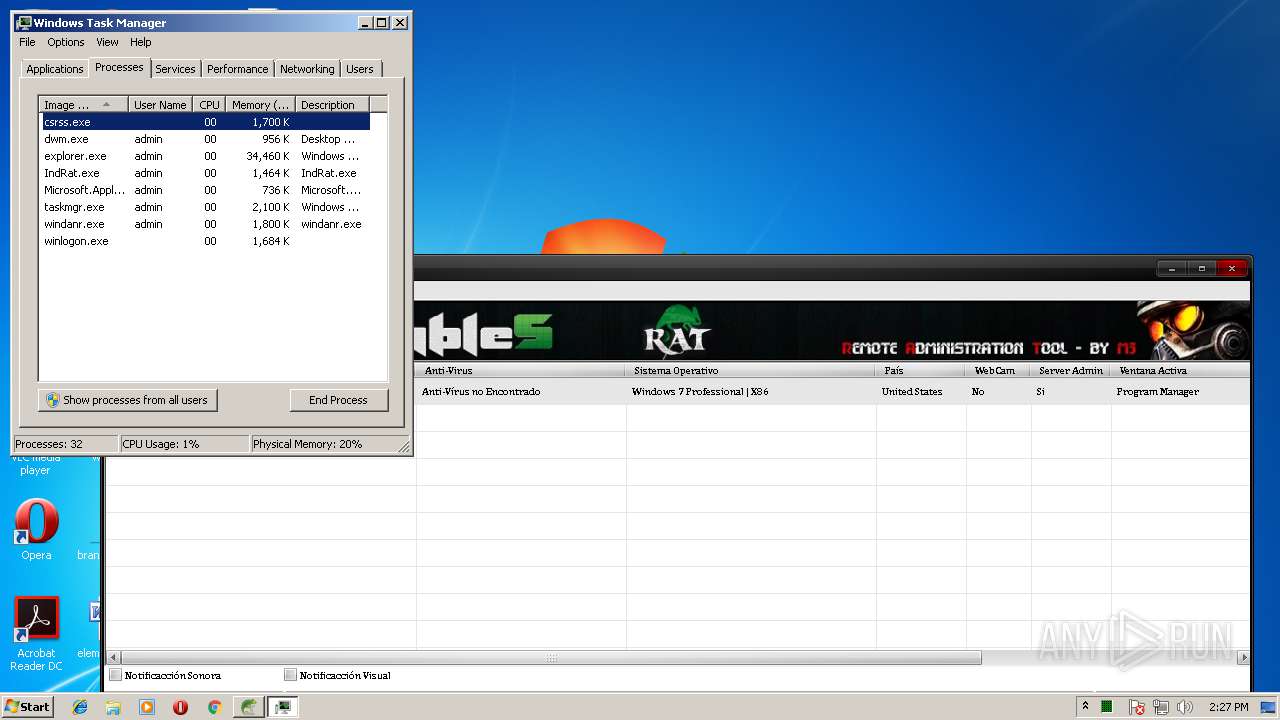Open the Options menu in Task Manager
The image size is (1280, 720).
(x=66, y=42)
